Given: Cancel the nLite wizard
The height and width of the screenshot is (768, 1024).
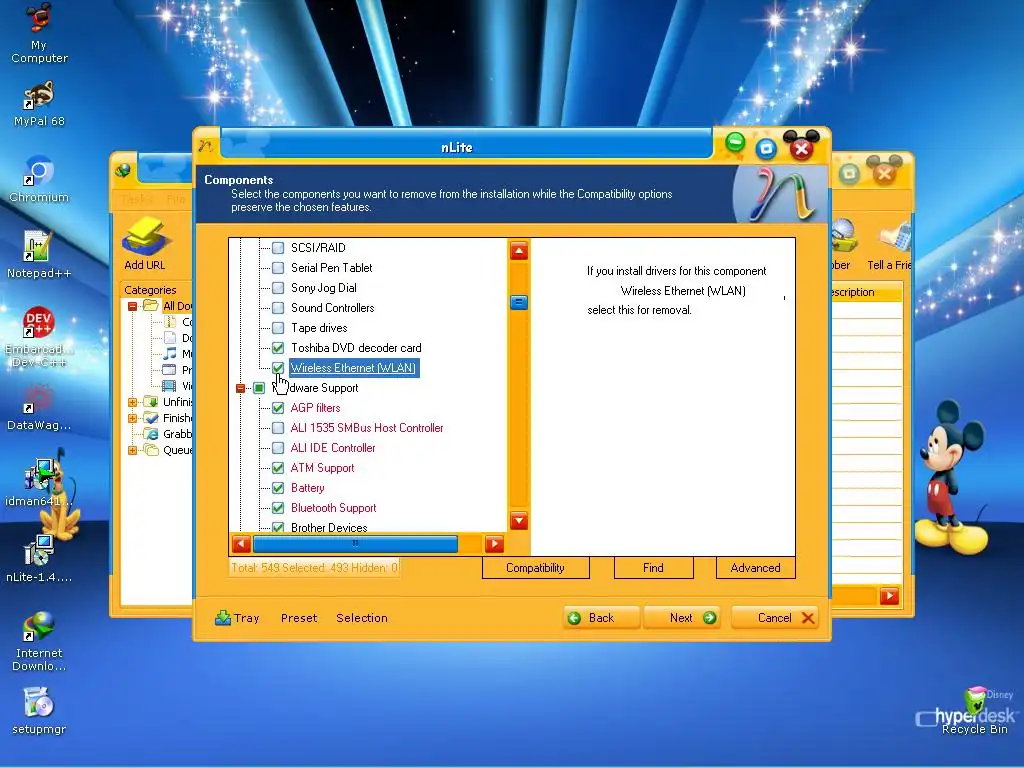Looking at the screenshot, I should [776, 618].
